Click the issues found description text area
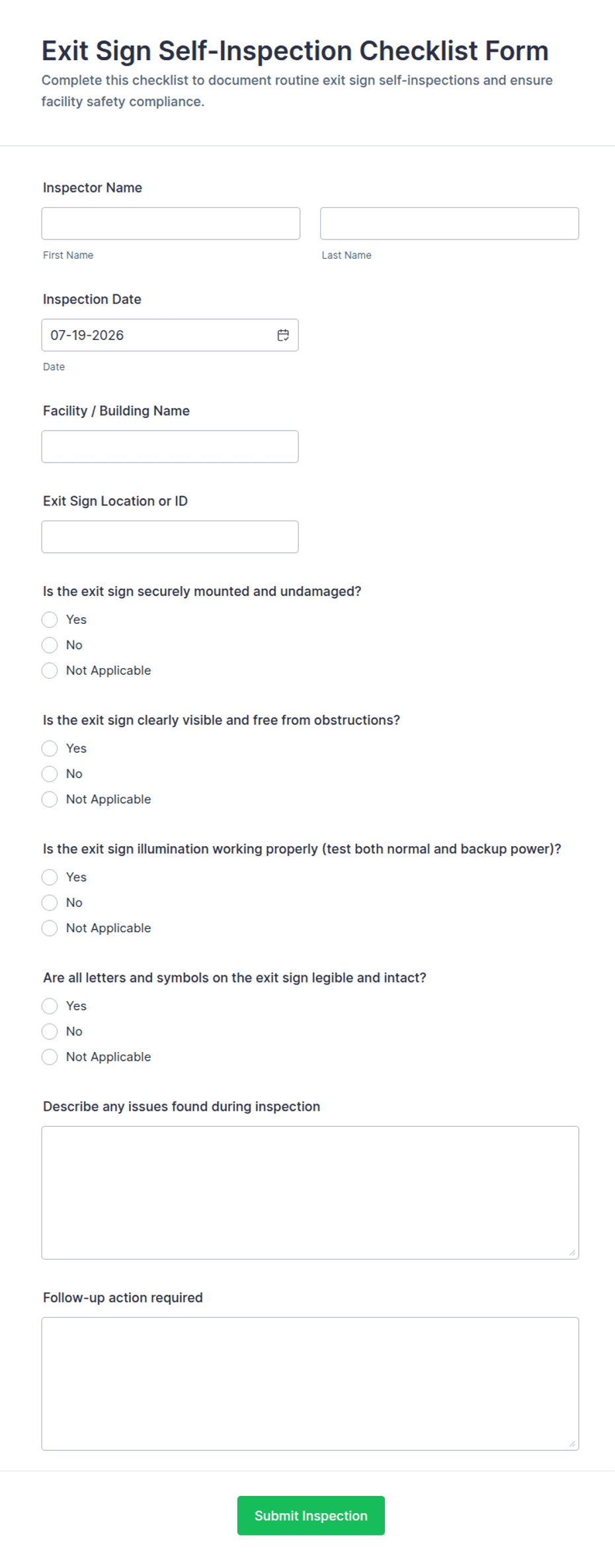 310,1193
